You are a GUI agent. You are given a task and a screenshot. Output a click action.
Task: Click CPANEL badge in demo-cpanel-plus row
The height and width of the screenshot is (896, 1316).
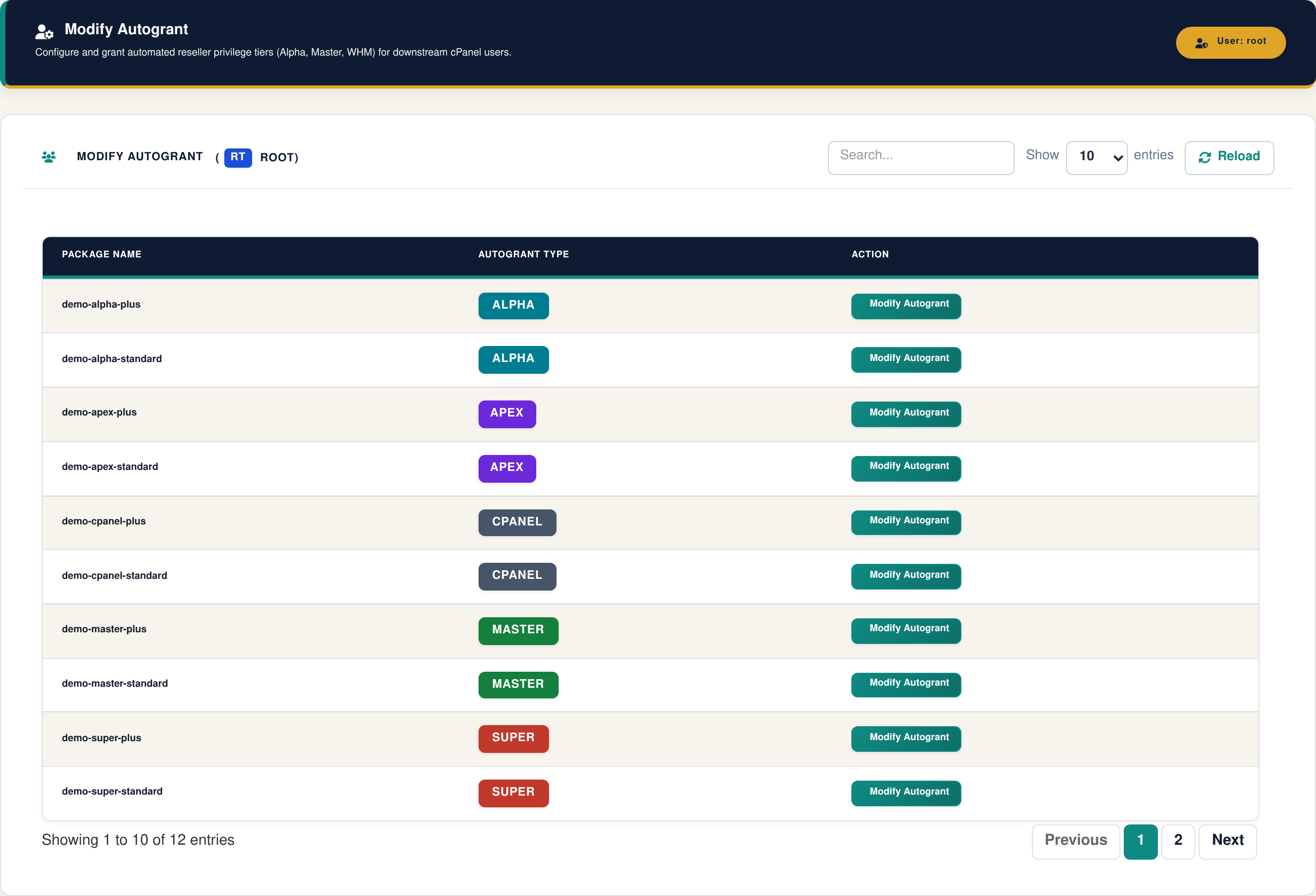click(x=517, y=522)
